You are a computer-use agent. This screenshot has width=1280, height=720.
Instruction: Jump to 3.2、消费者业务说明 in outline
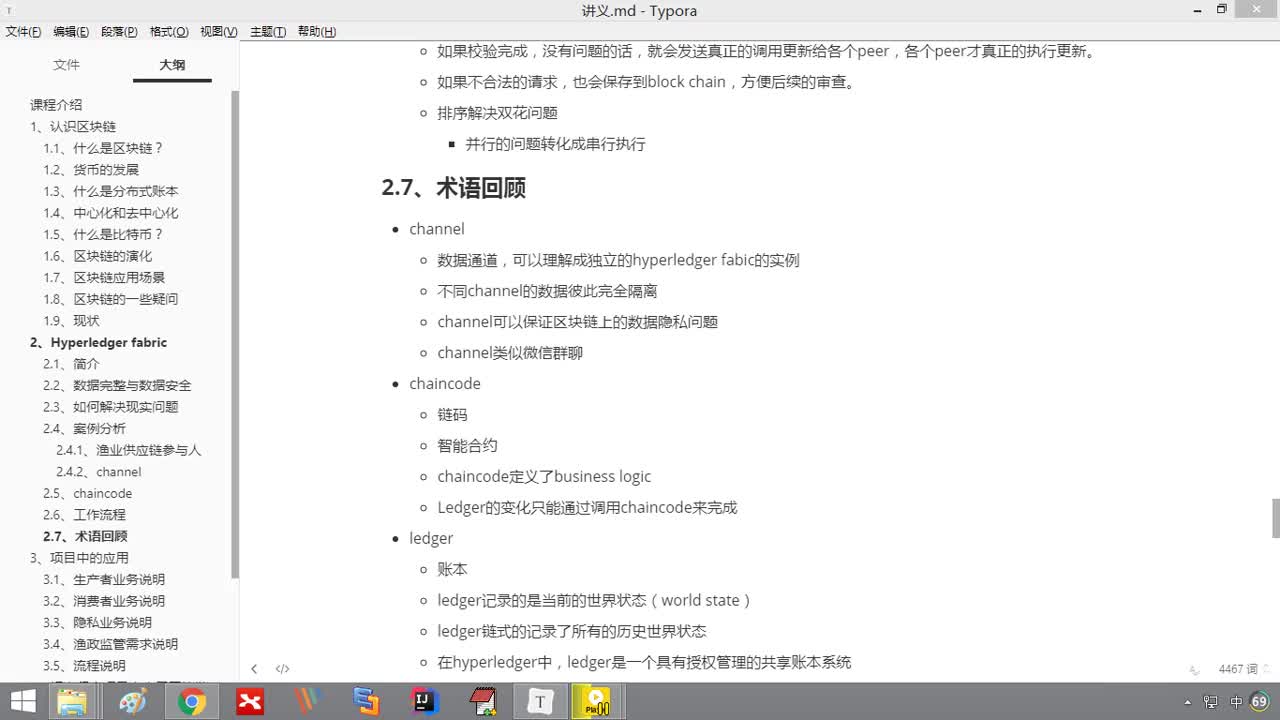pyautogui.click(x=103, y=602)
